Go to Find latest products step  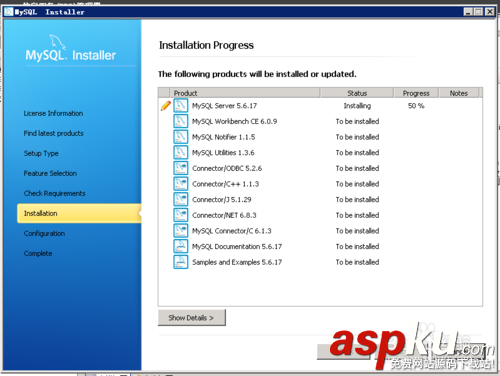(x=54, y=133)
